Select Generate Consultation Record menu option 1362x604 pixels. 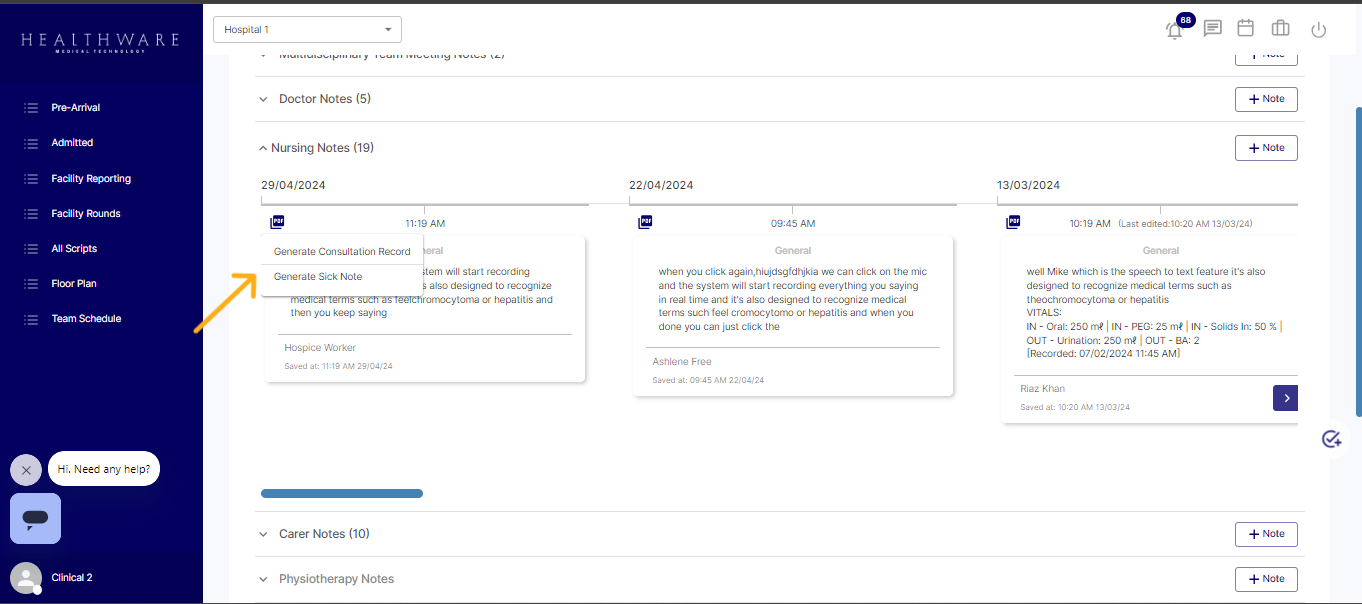[x=342, y=252]
